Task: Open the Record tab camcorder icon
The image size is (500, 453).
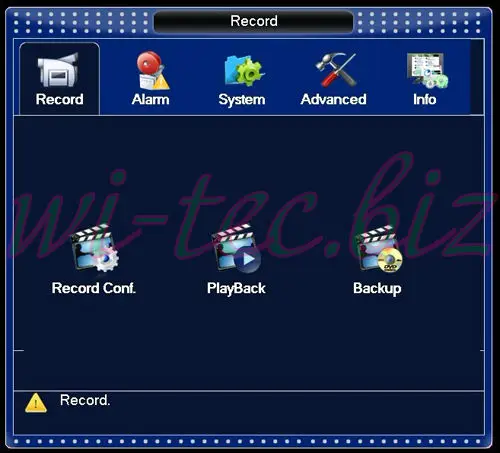Action: [58, 70]
